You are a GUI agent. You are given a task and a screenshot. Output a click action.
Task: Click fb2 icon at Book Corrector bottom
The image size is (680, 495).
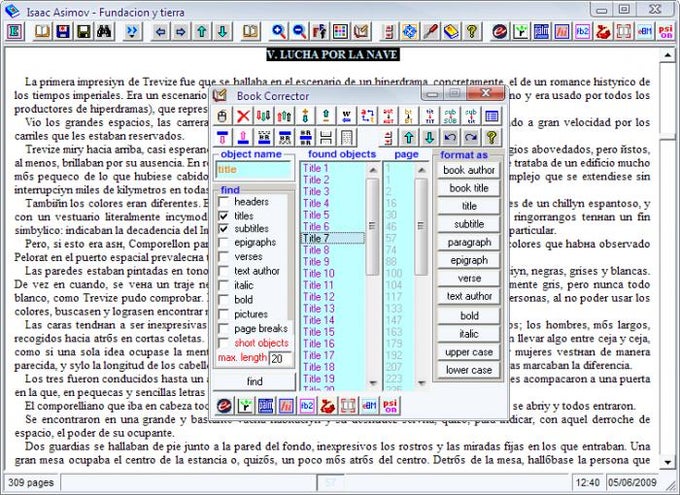pos(307,406)
